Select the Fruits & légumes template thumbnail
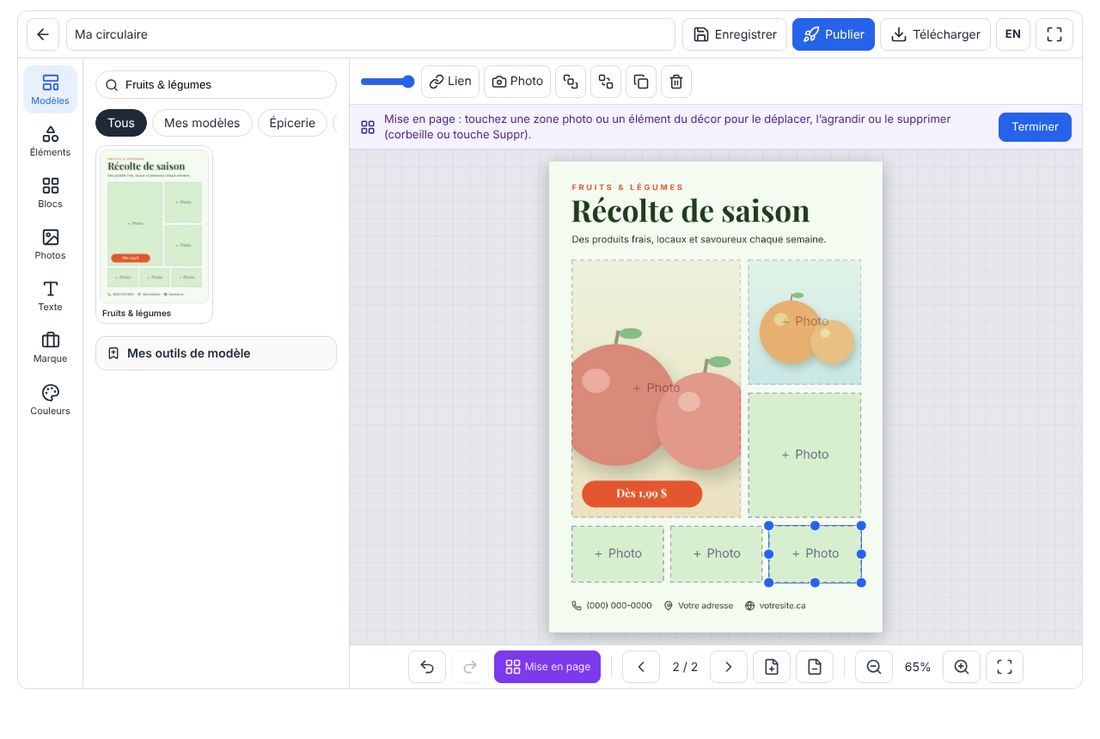Viewport: 1100px width, 739px height. point(154,234)
